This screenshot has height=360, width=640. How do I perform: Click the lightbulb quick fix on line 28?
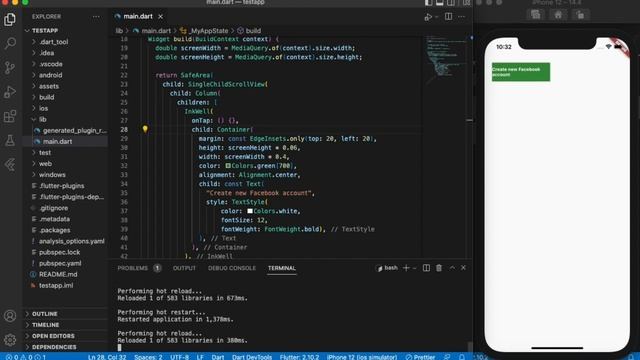(145, 129)
